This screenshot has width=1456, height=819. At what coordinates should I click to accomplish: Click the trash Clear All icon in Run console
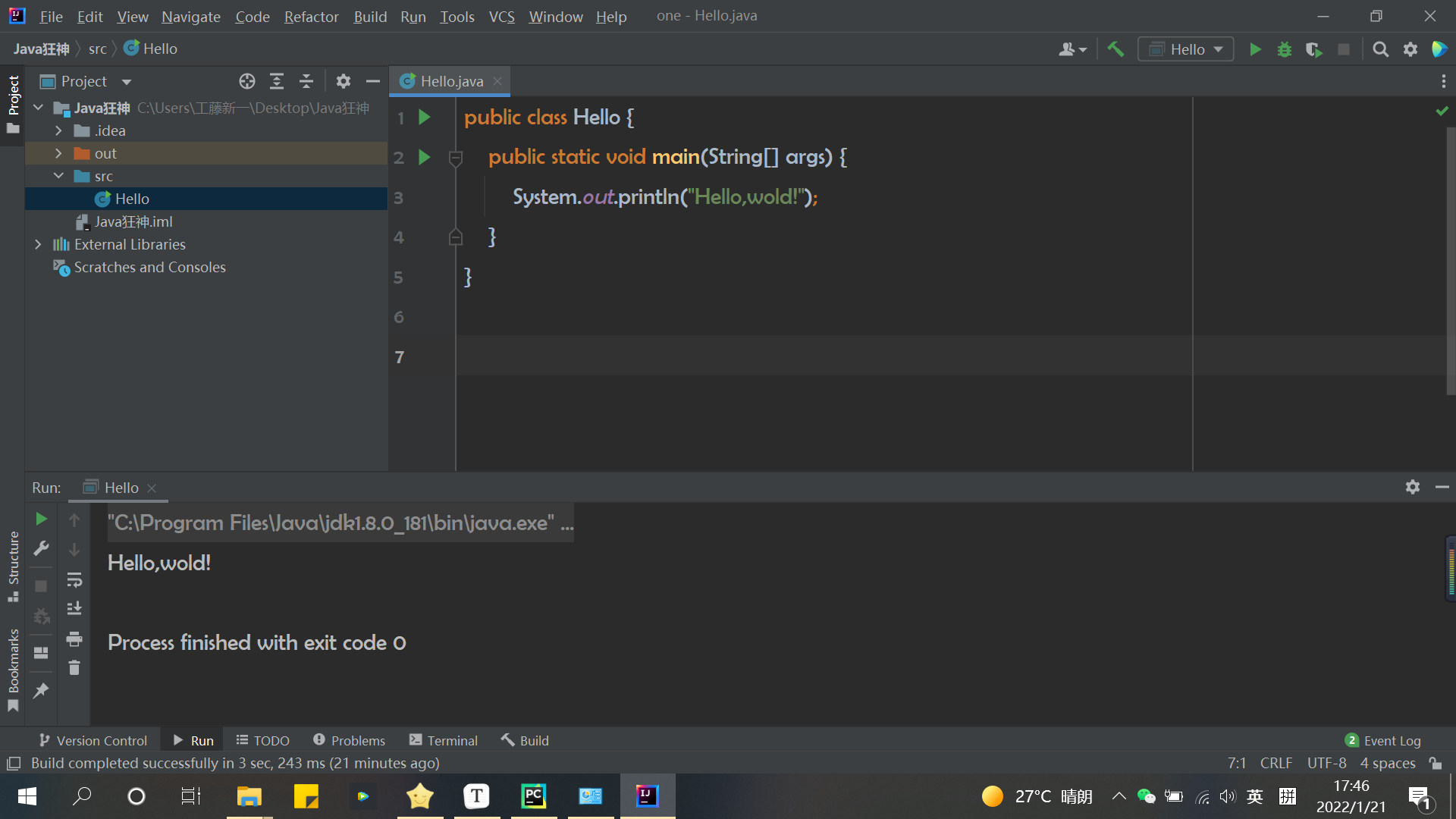coord(74,667)
